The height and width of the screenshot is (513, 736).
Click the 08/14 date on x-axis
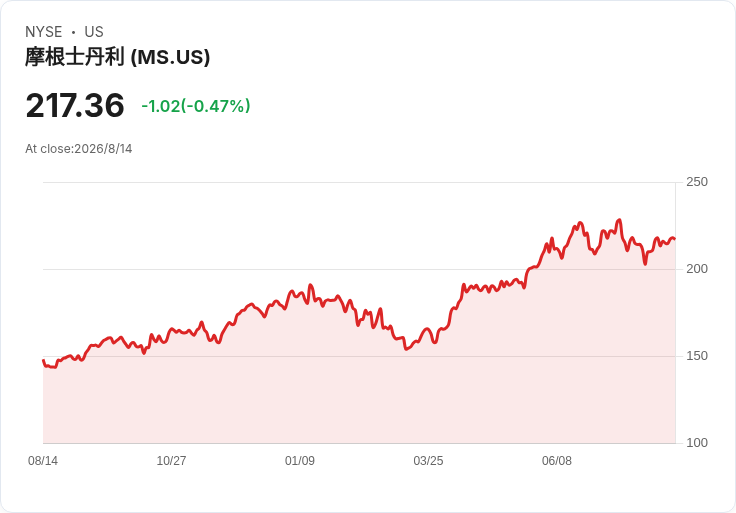point(43,461)
